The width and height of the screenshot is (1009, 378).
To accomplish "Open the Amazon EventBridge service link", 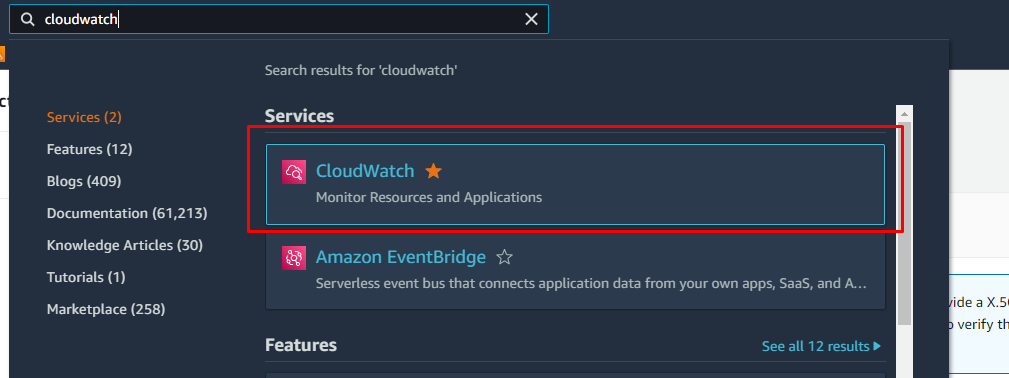I will (x=400, y=258).
